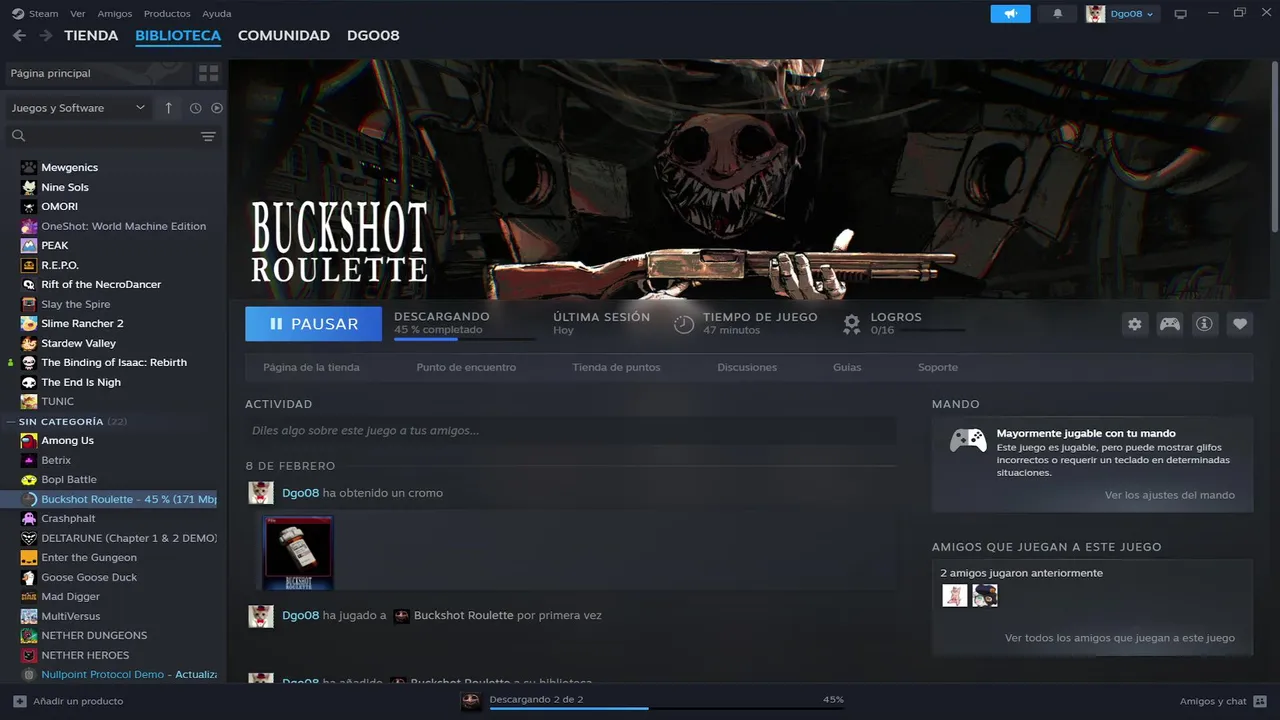
Task: Open Punto de encuentro link
Action: coord(466,367)
